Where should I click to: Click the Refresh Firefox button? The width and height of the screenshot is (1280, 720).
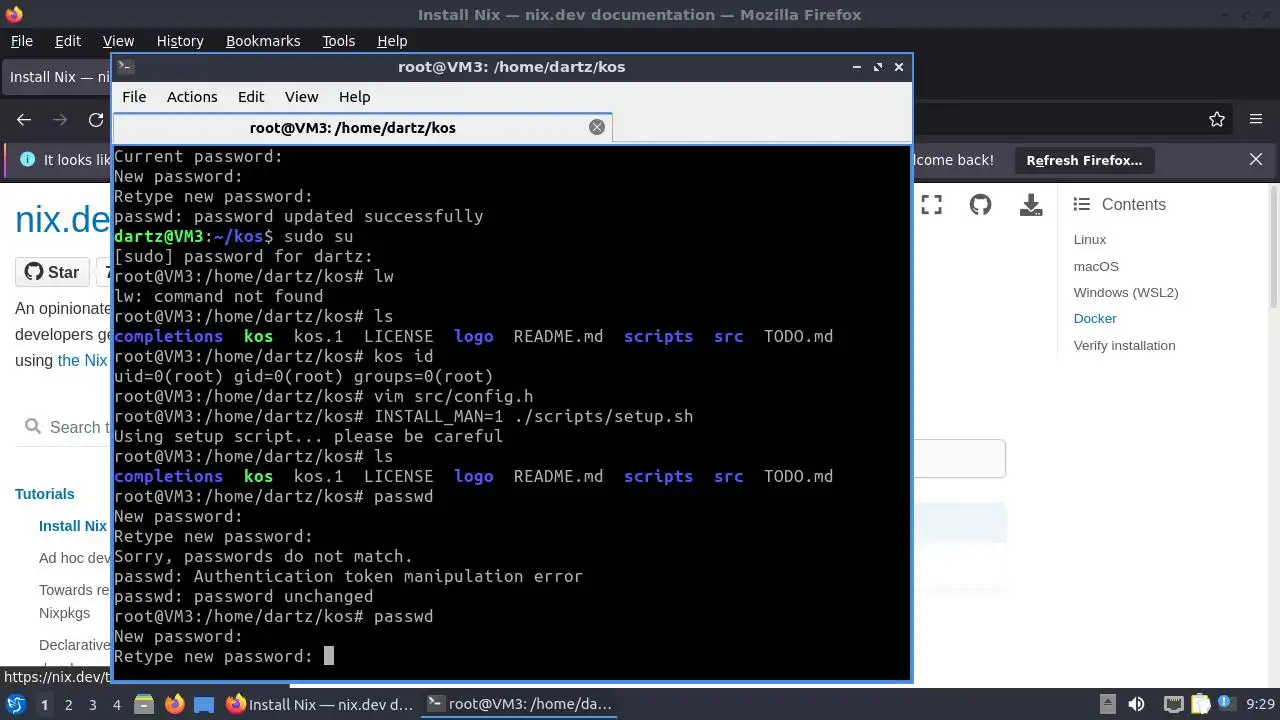coord(1084,160)
